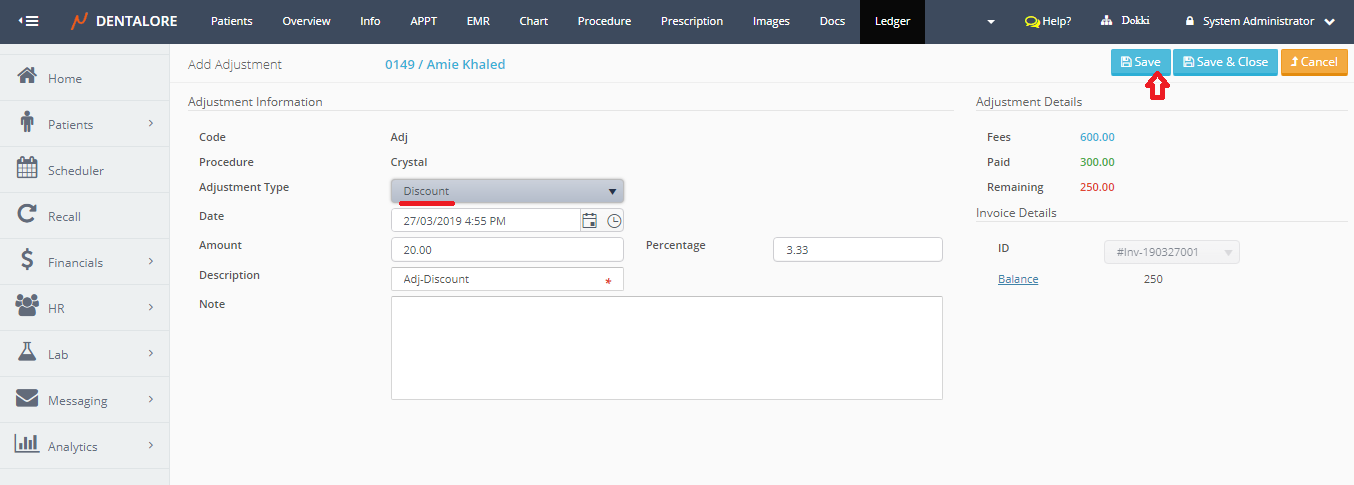1354x485 pixels.
Task: Switch to the Prescription tab
Action: [x=692, y=21]
